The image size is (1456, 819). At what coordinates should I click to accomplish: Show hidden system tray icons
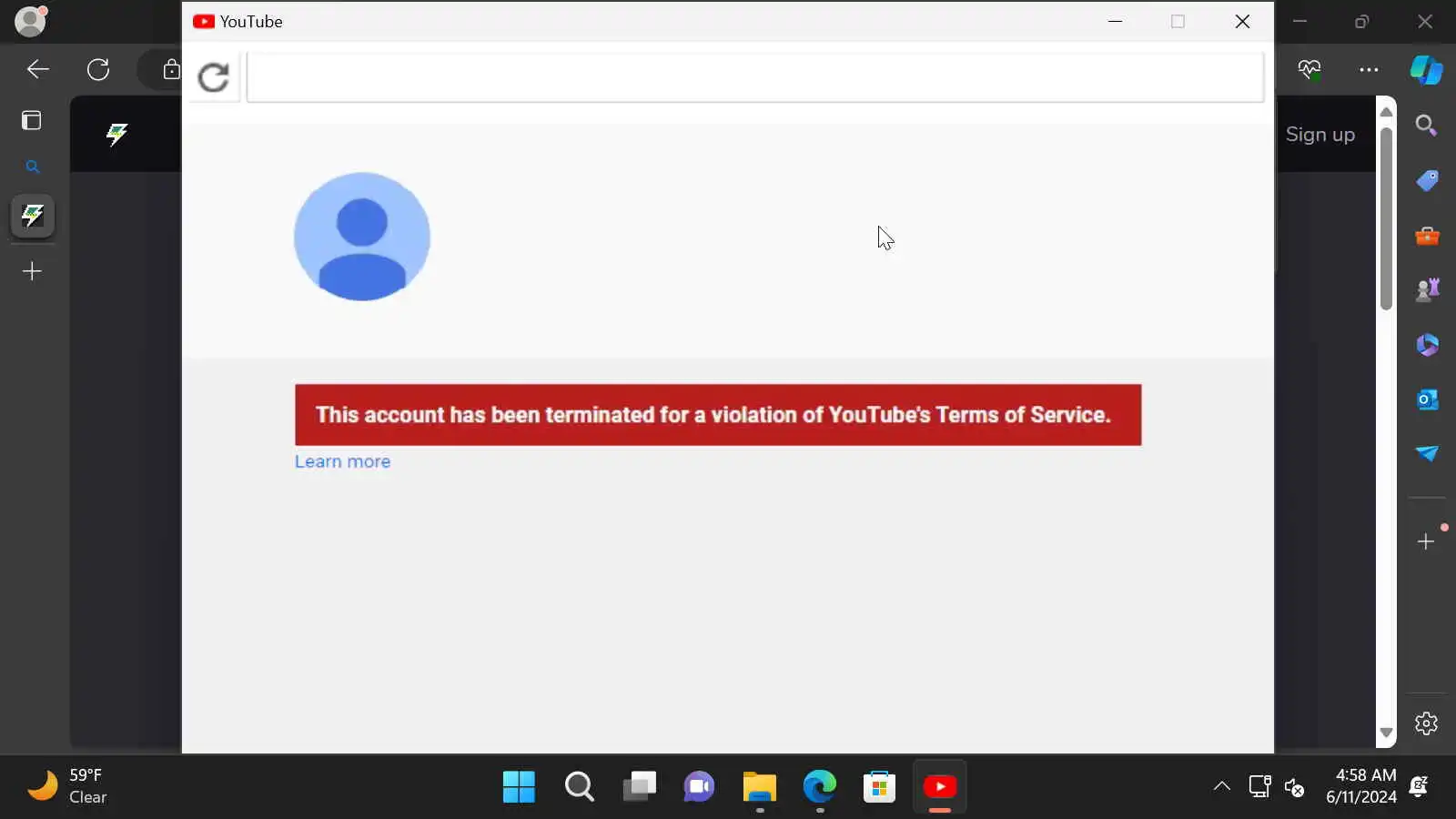1222,786
